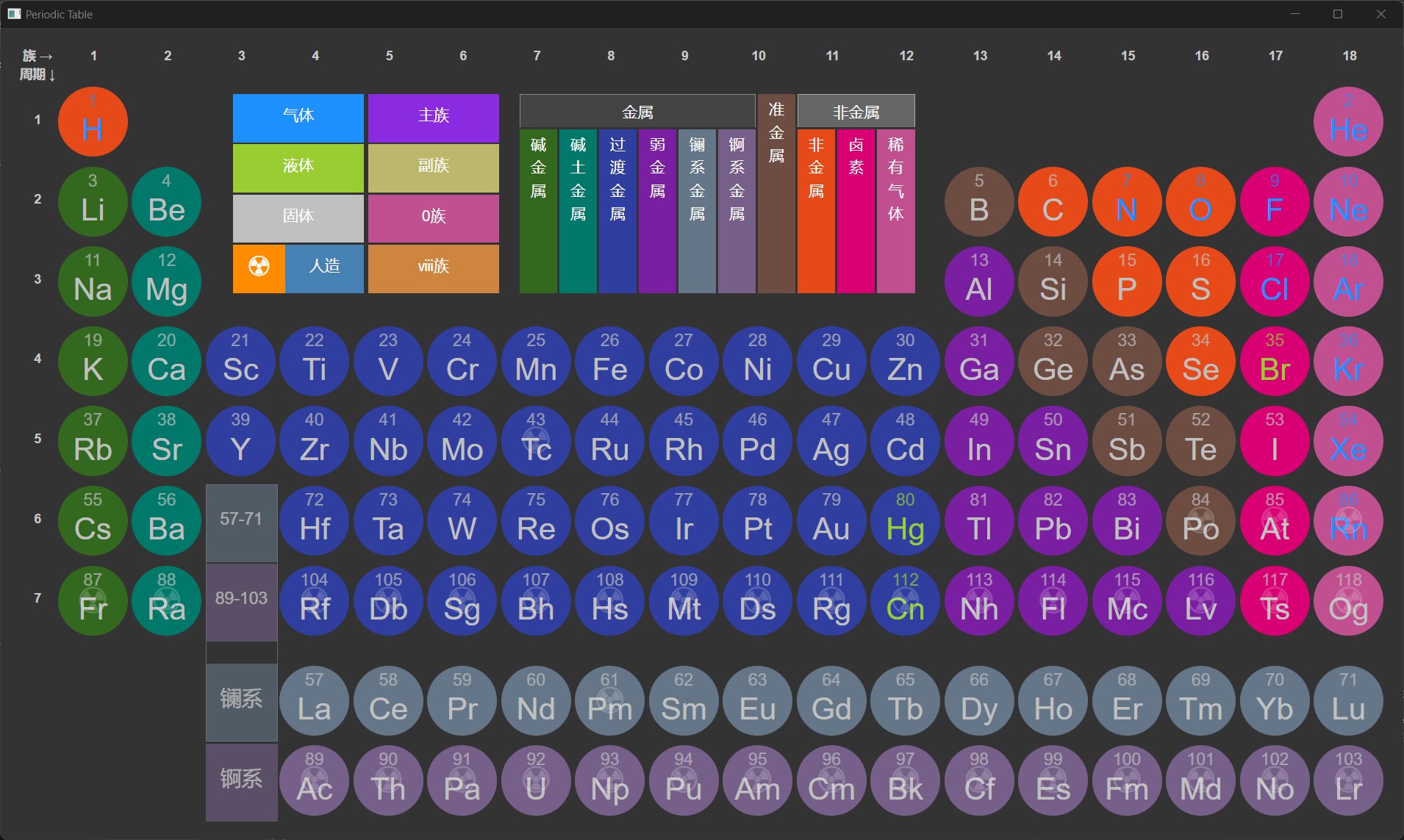Click the Lithium (Li) element
Screen dimensions: 1404x840
pos(93,202)
